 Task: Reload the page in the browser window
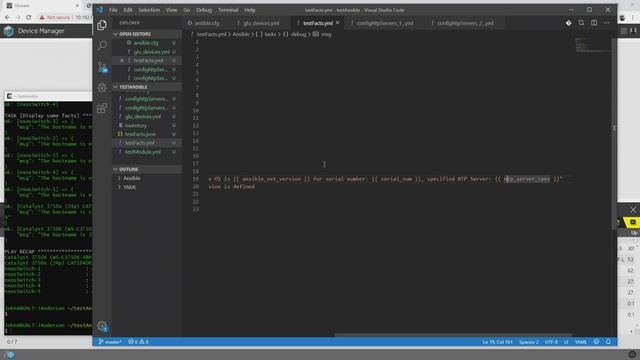[29, 17]
